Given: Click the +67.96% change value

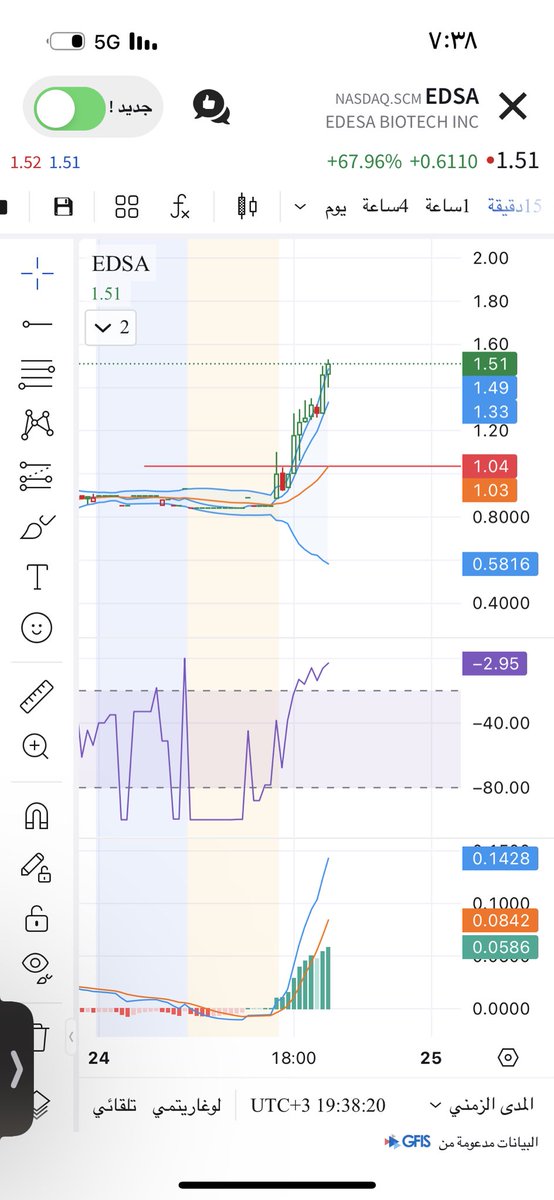Looking at the screenshot, I should click(364, 162).
